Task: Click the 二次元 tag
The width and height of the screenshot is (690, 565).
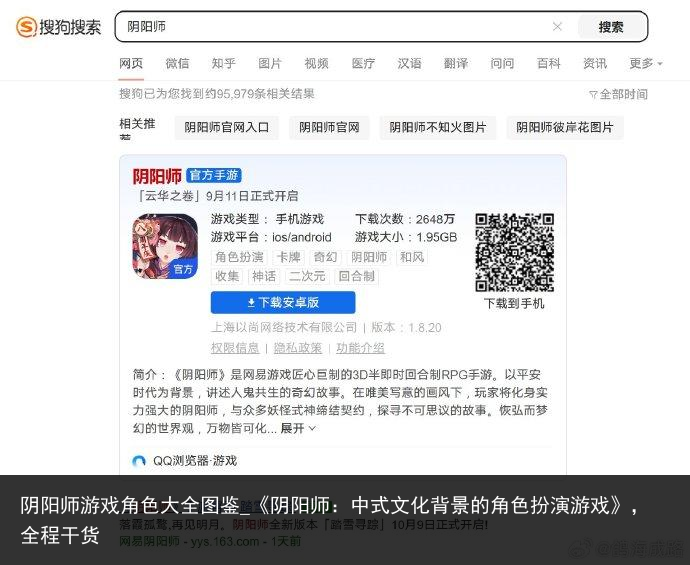Action: (x=307, y=276)
